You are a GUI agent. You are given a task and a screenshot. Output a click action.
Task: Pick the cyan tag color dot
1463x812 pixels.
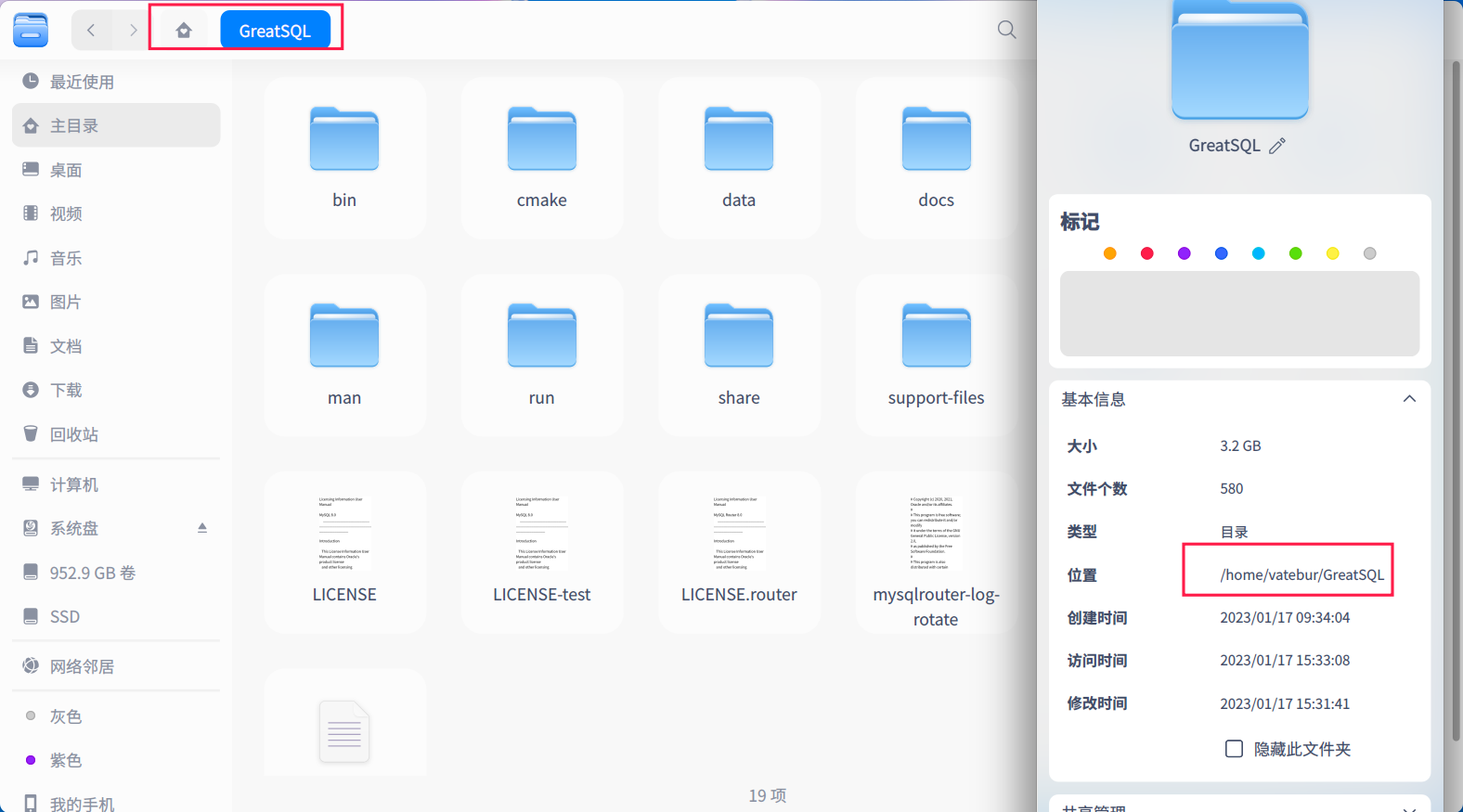pyautogui.click(x=1258, y=253)
